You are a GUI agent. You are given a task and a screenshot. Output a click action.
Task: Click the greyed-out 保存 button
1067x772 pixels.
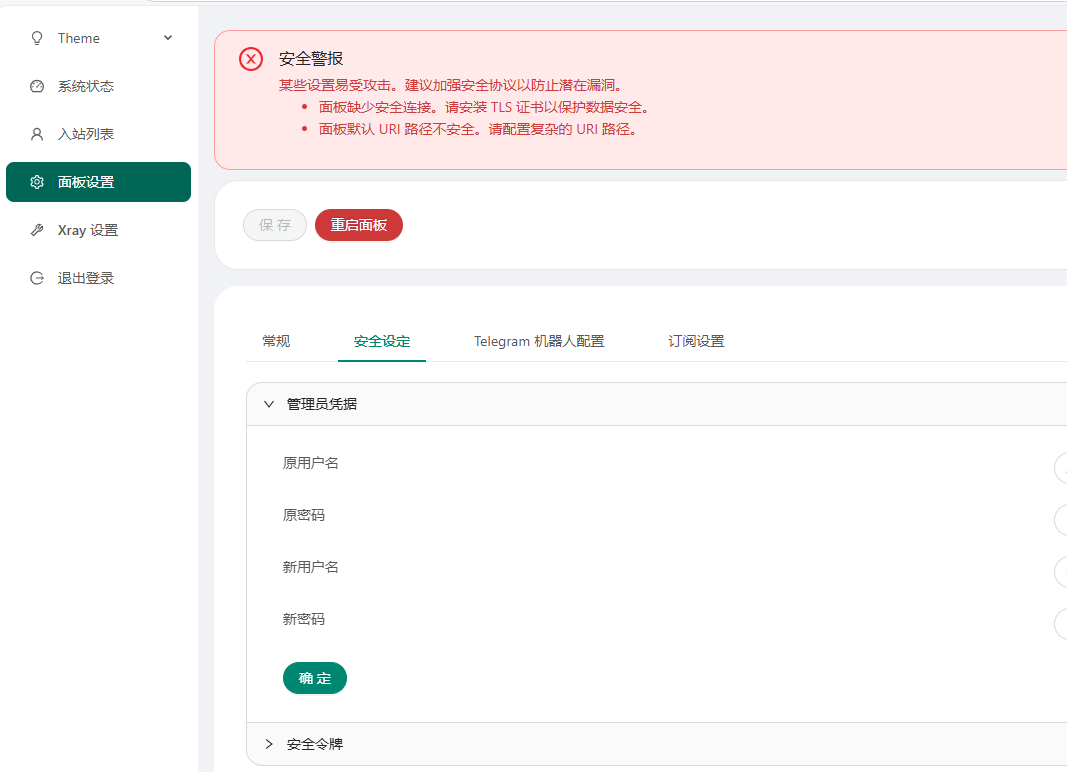[275, 225]
